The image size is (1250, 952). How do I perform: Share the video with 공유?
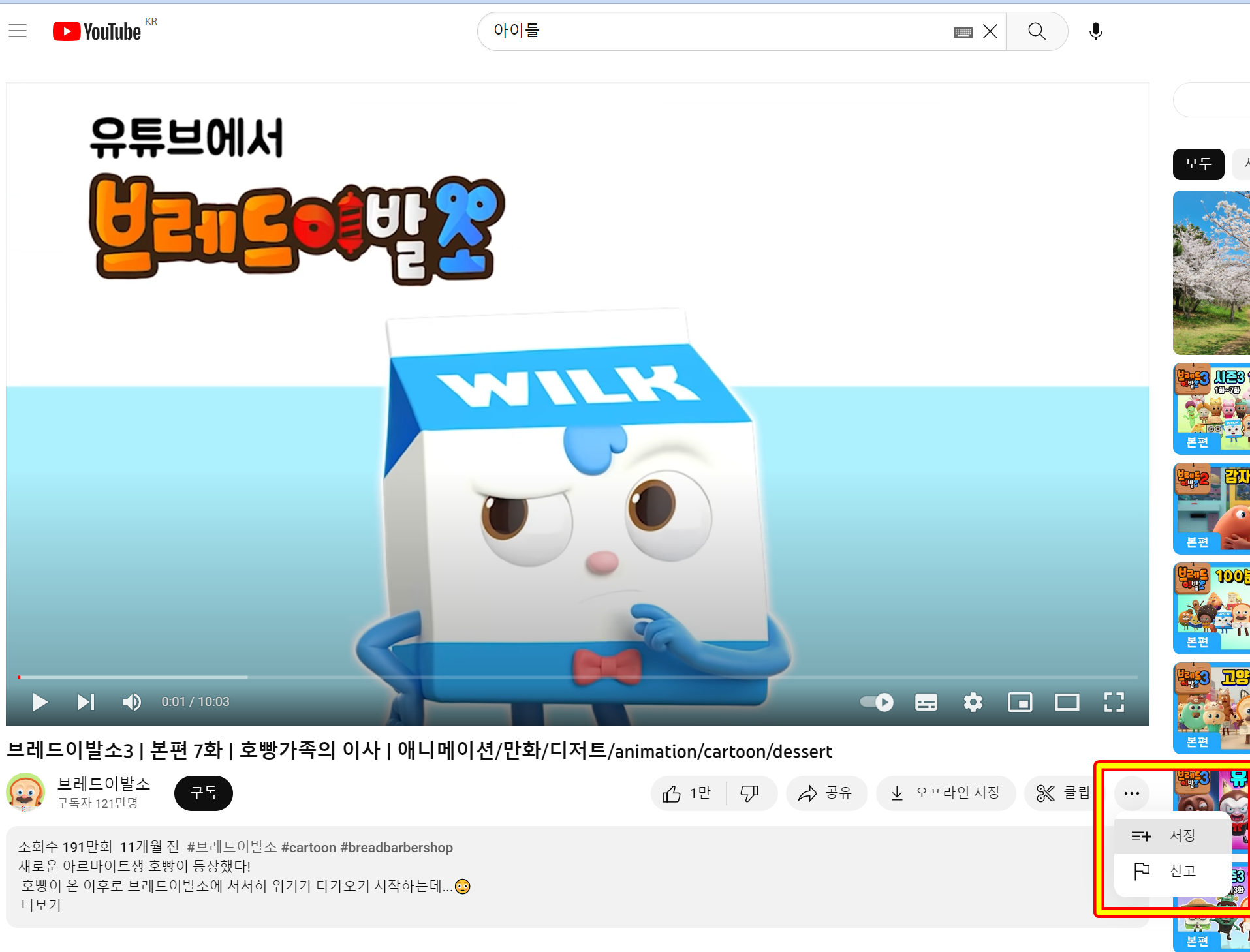pyautogui.click(x=826, y=793)
